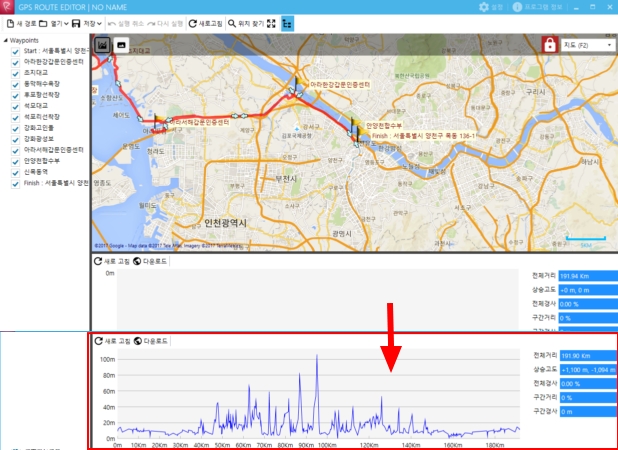The width and height of the screenshot is (618, 450).
Task: Click the 191.90 Km 전체거리 value
Action: 589,355
